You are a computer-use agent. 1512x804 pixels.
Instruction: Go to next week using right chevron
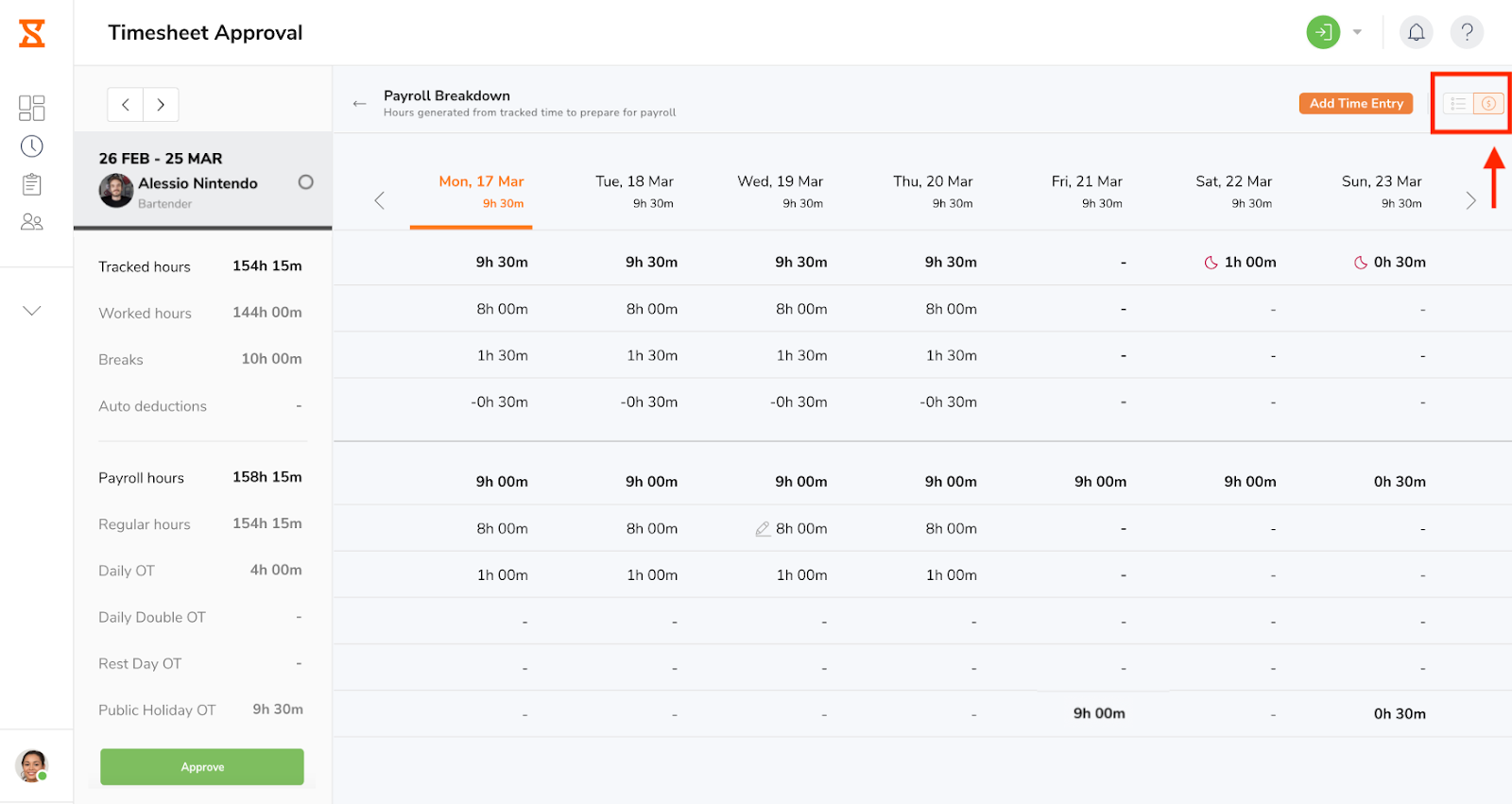(1470, 200)
